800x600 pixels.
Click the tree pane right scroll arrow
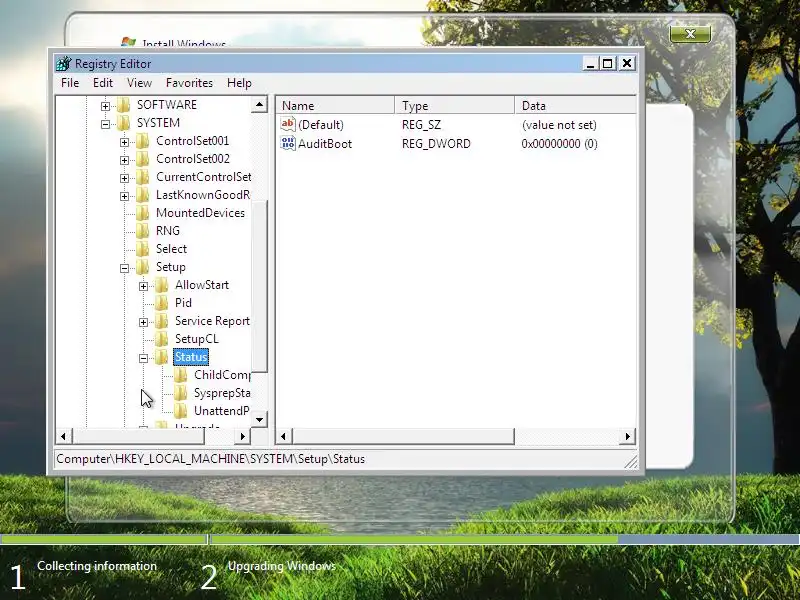click(x=242, y=436)
